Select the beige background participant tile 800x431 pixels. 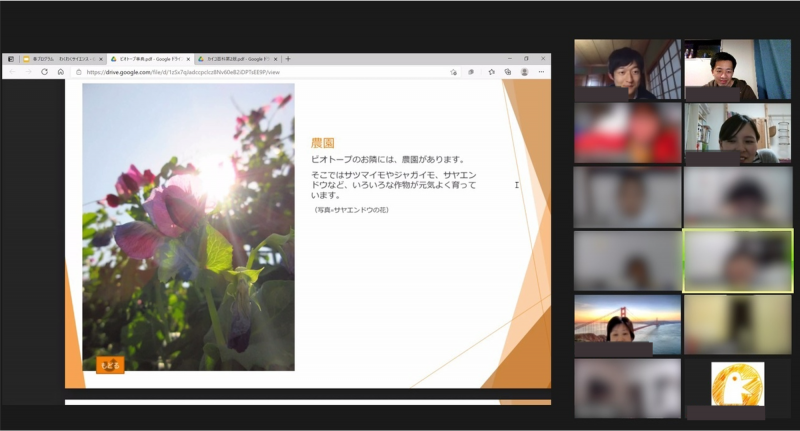coord(738,325)
